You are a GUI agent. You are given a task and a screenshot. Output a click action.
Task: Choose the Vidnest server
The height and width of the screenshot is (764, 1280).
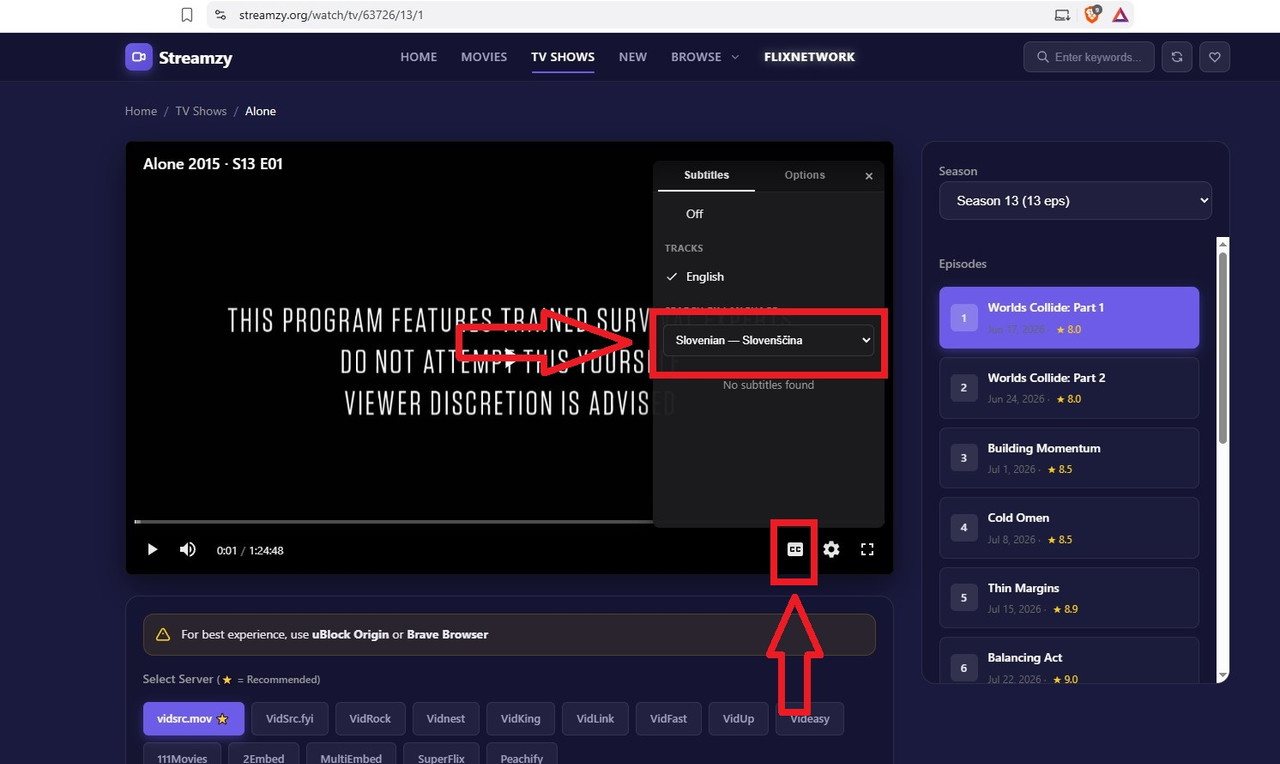click(446, 719)
